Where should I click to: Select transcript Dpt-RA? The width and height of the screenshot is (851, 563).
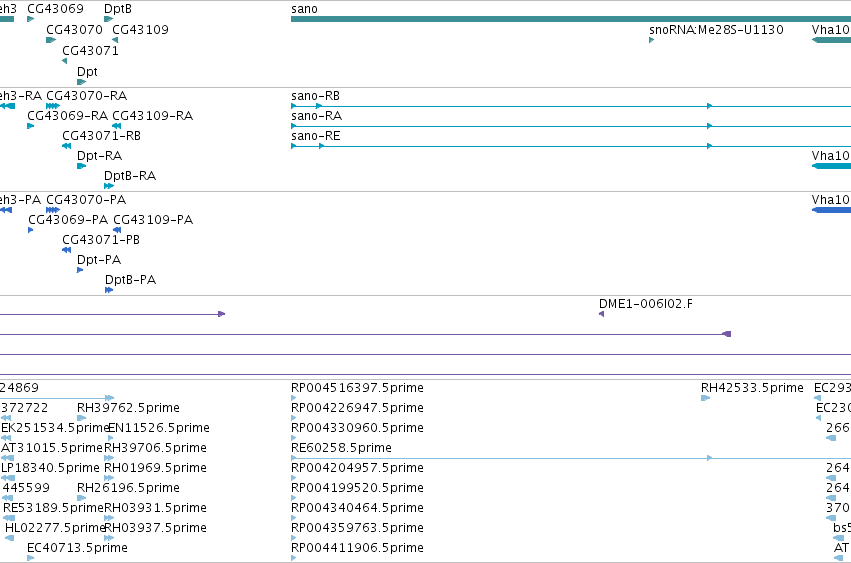pos(99,156)
